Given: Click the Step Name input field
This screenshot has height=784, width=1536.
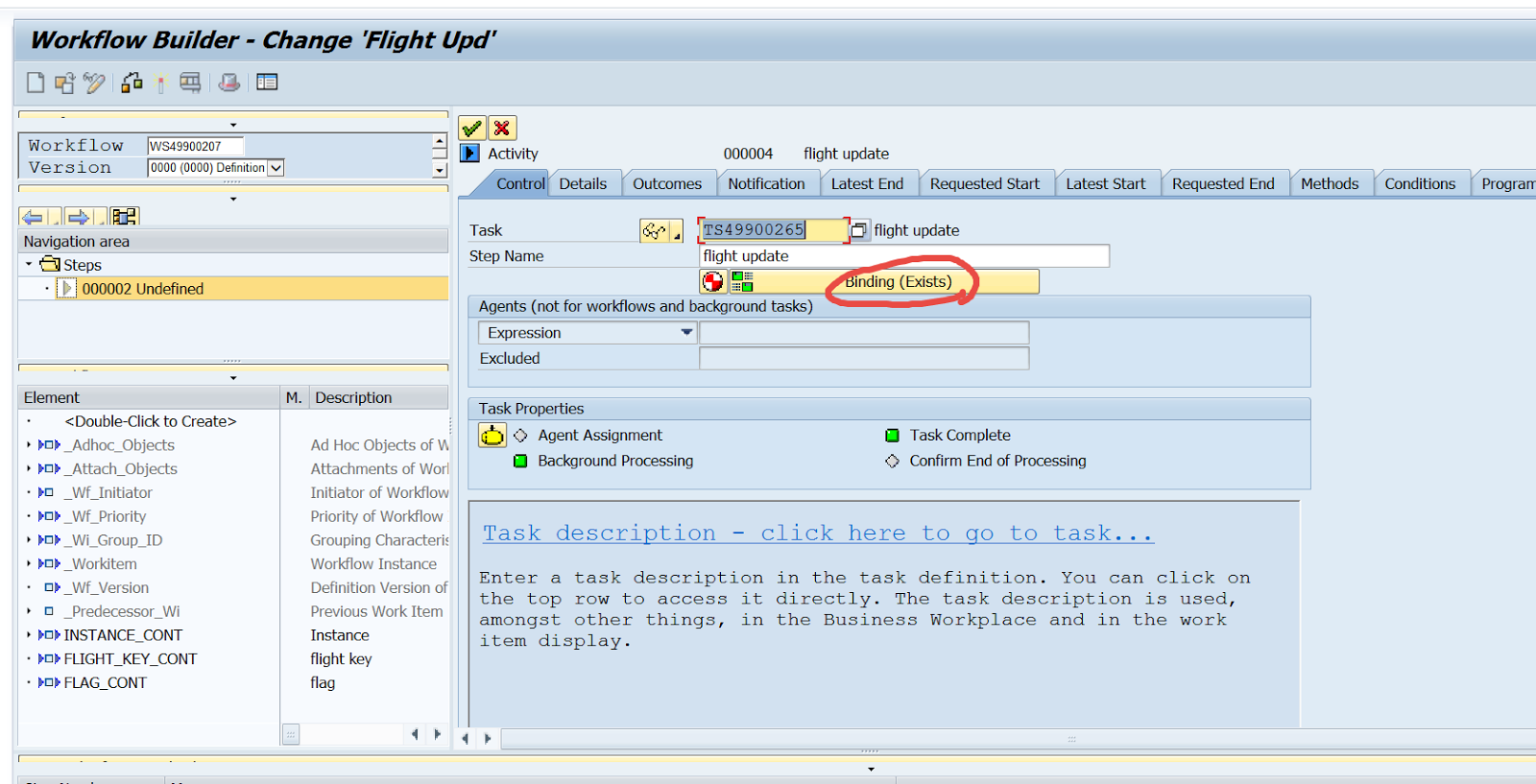Looking at the screenshot, I should 904,256.
